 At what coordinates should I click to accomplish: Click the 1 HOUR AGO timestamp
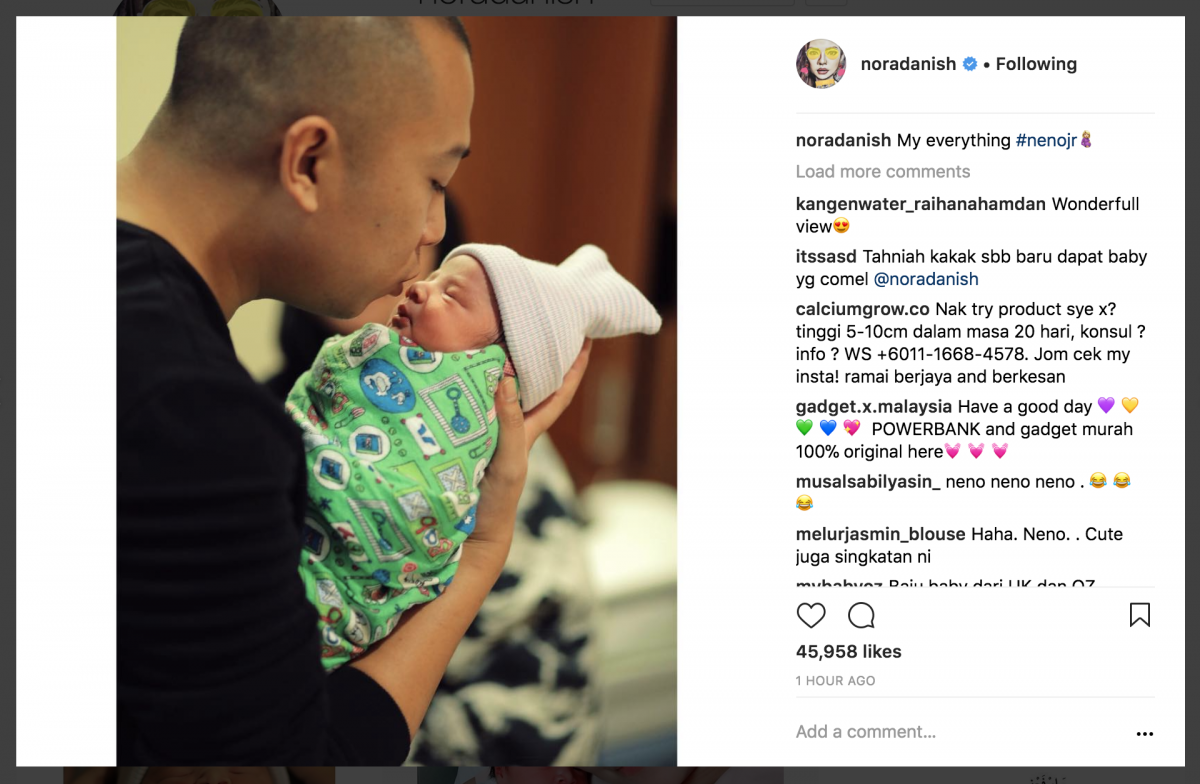(x=835, y=681)
